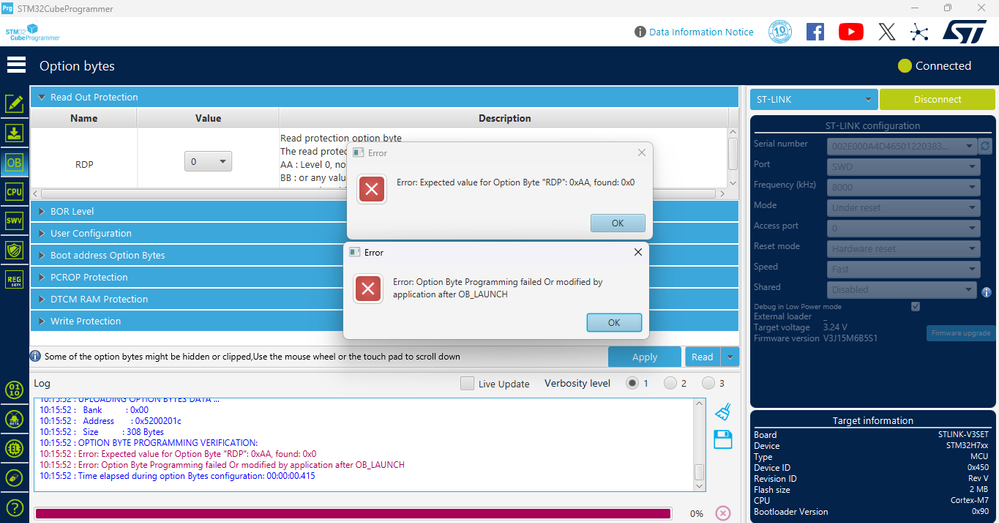Open ST Facebook page icon
999x523 pixels.
tap(815, 32)
